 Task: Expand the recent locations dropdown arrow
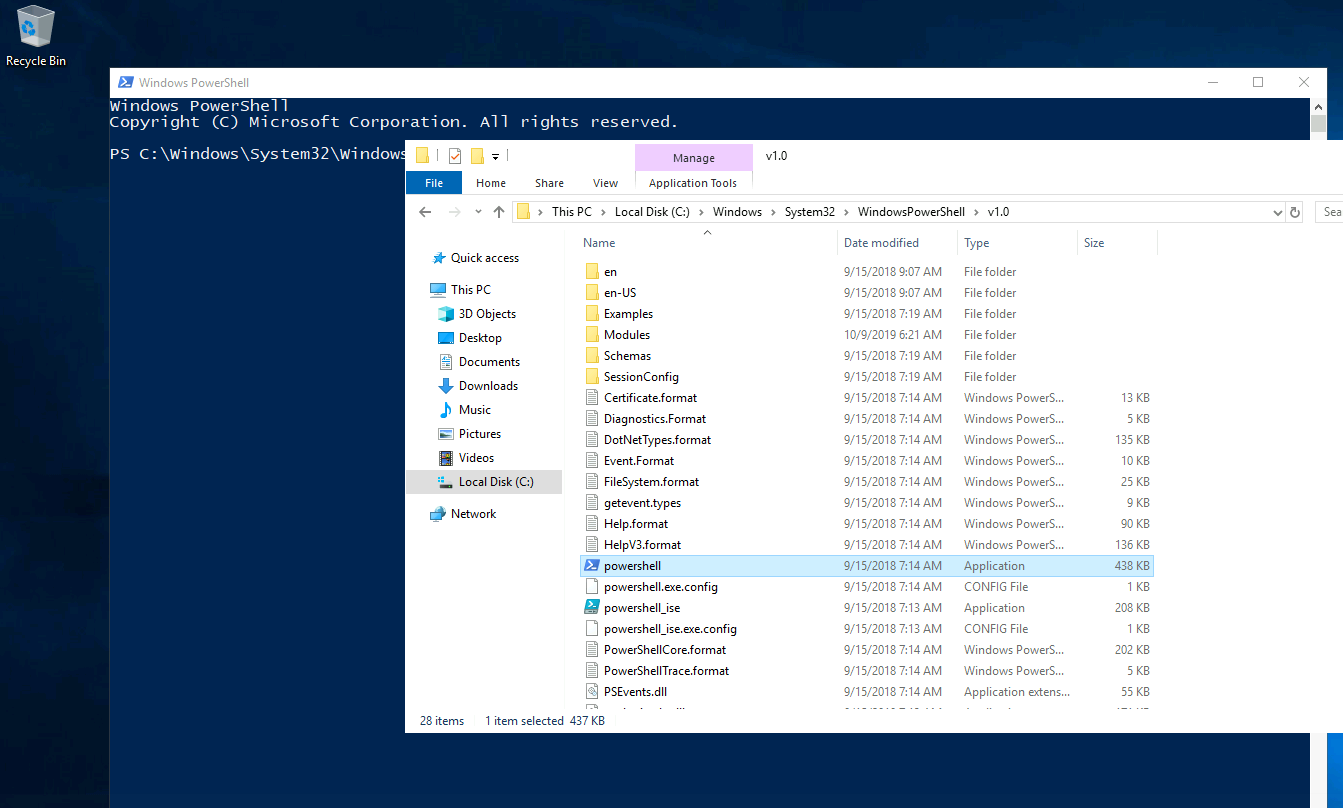(479, 212)
